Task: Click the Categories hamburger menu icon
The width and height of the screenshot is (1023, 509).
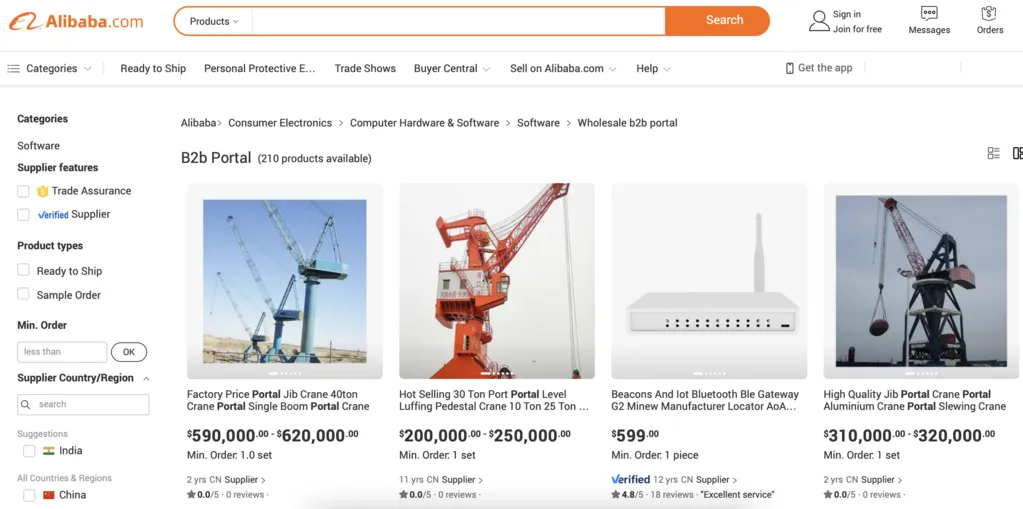Action: coord(14,69)
